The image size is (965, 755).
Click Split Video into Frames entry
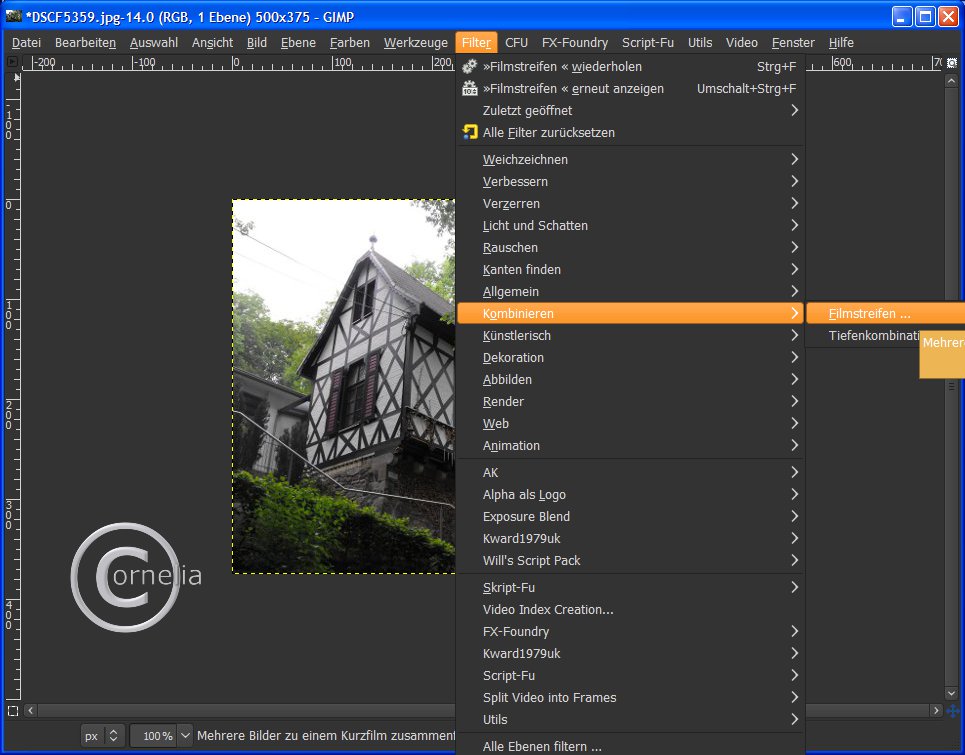click(x=549, y=698)
